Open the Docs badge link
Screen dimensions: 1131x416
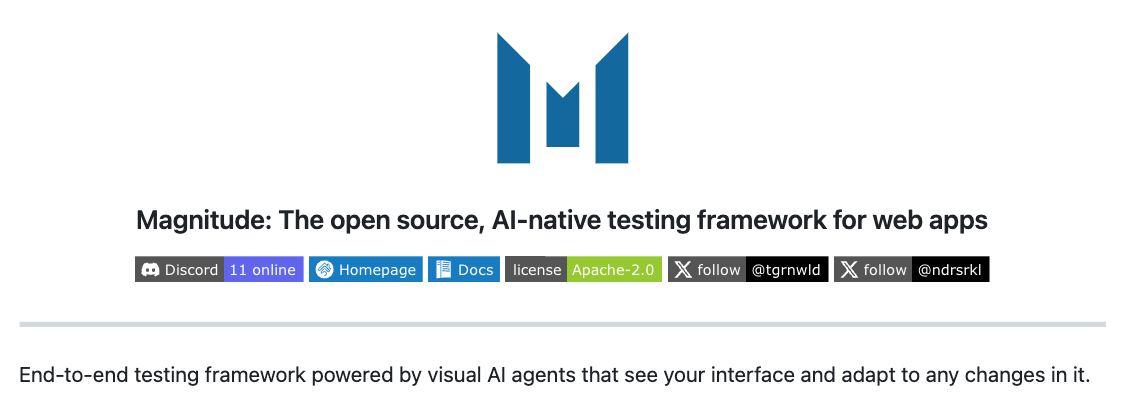(x=464, y=270)
